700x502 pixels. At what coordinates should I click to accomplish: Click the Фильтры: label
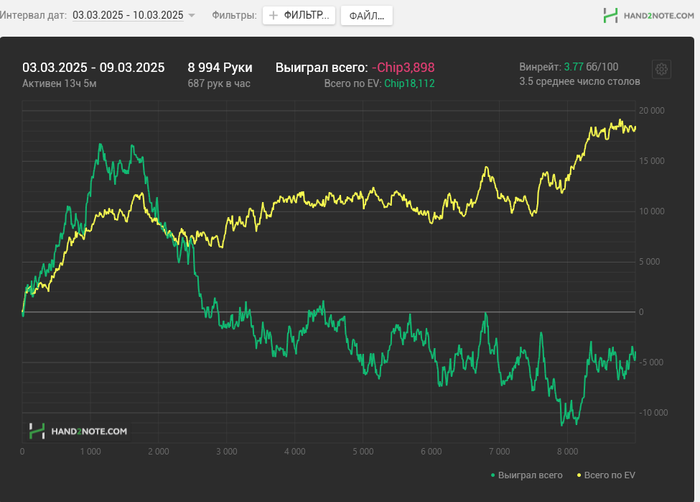coord(234,15)
